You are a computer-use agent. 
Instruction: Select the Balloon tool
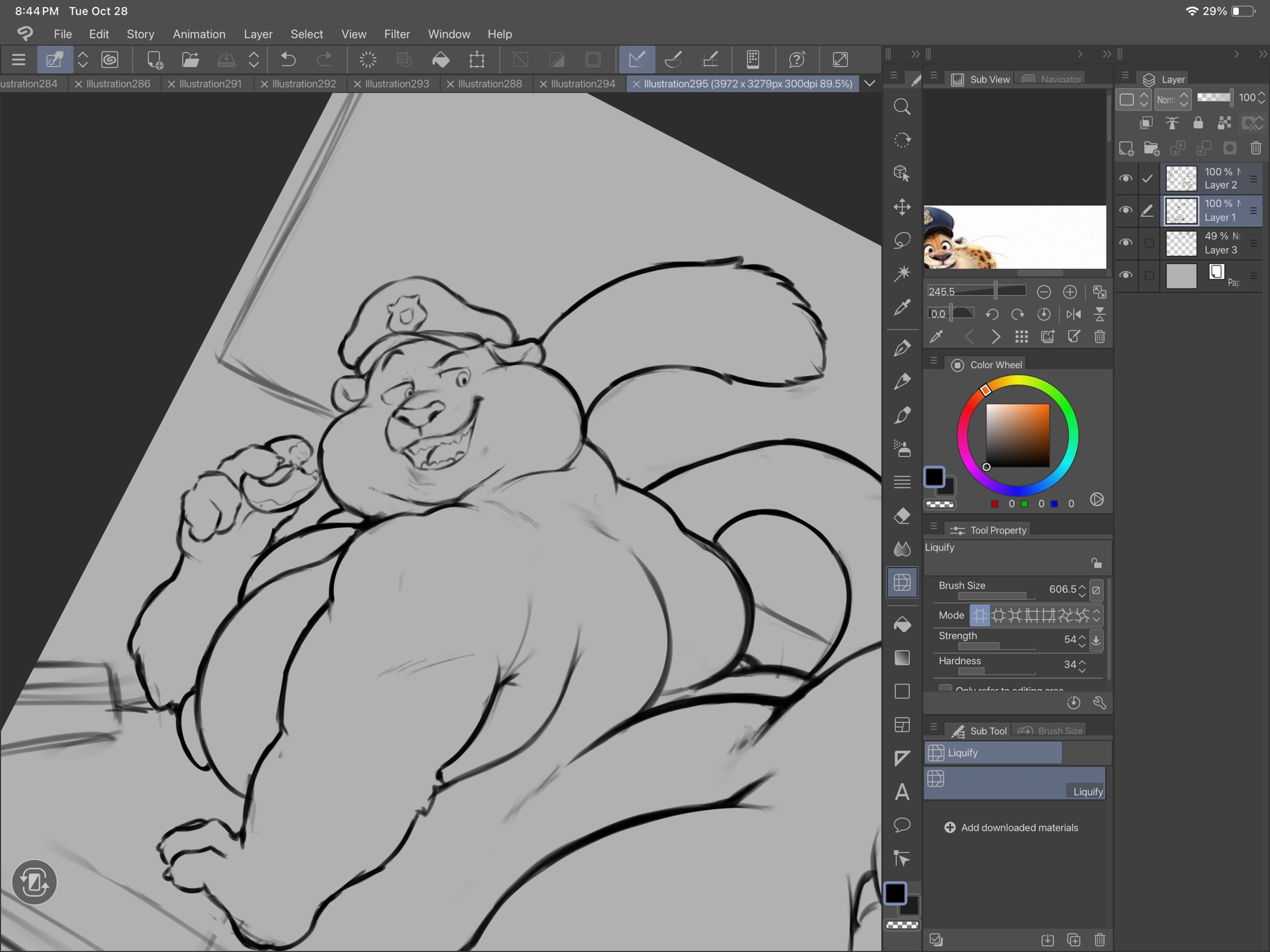tap(902, 825)
